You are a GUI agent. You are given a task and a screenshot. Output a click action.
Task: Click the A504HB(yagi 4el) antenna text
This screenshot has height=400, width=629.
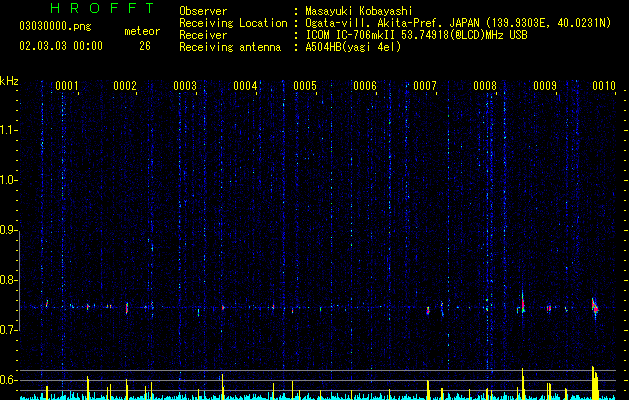(x=353, y=47)
